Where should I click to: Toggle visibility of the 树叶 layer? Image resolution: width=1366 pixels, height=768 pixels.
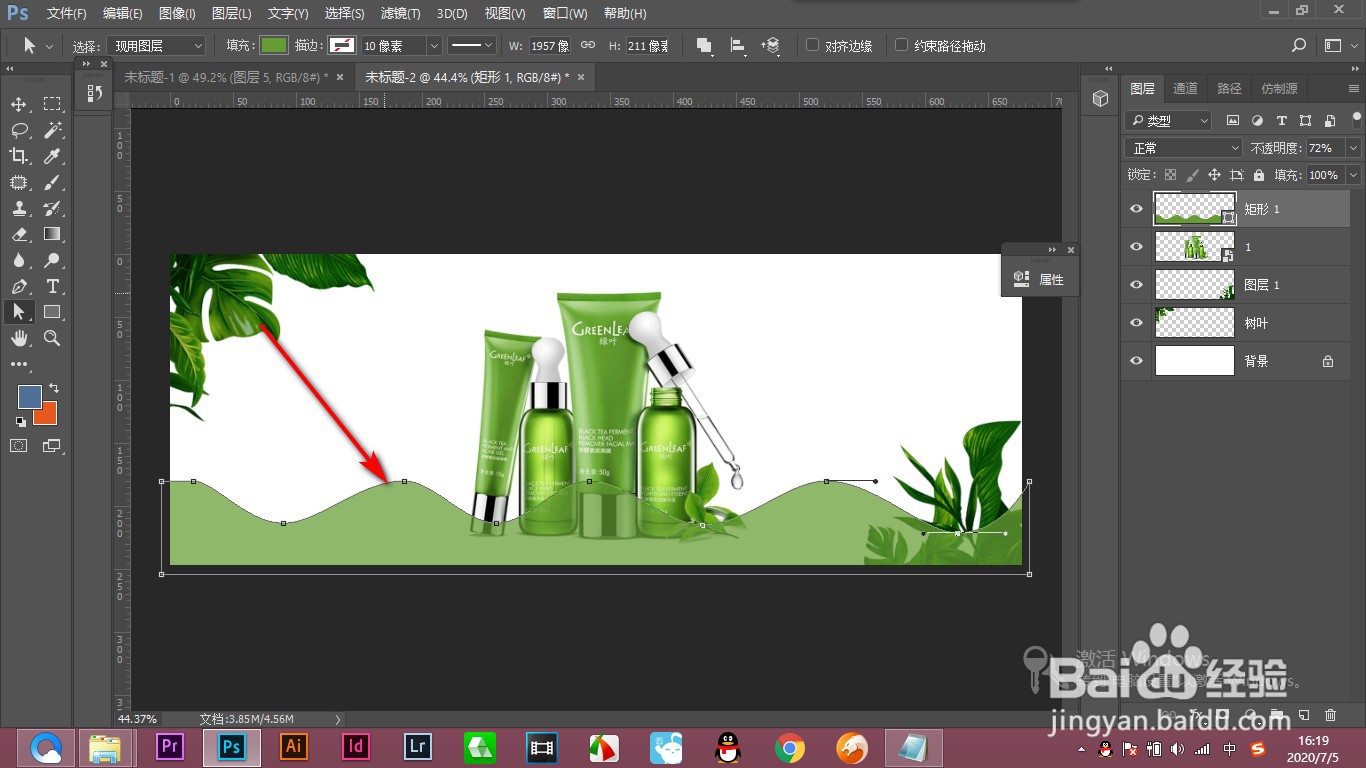pyautogui.click(x=1136, y=323)
